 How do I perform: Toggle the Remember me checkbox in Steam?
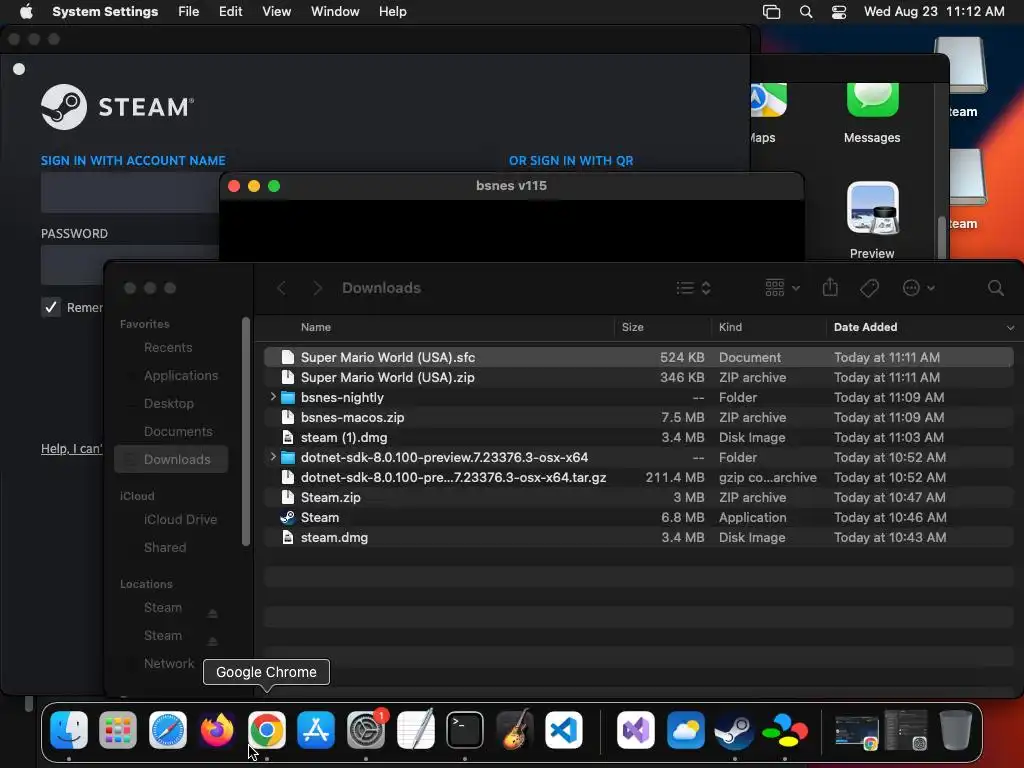pyautogui.click(x=51, y=307)
